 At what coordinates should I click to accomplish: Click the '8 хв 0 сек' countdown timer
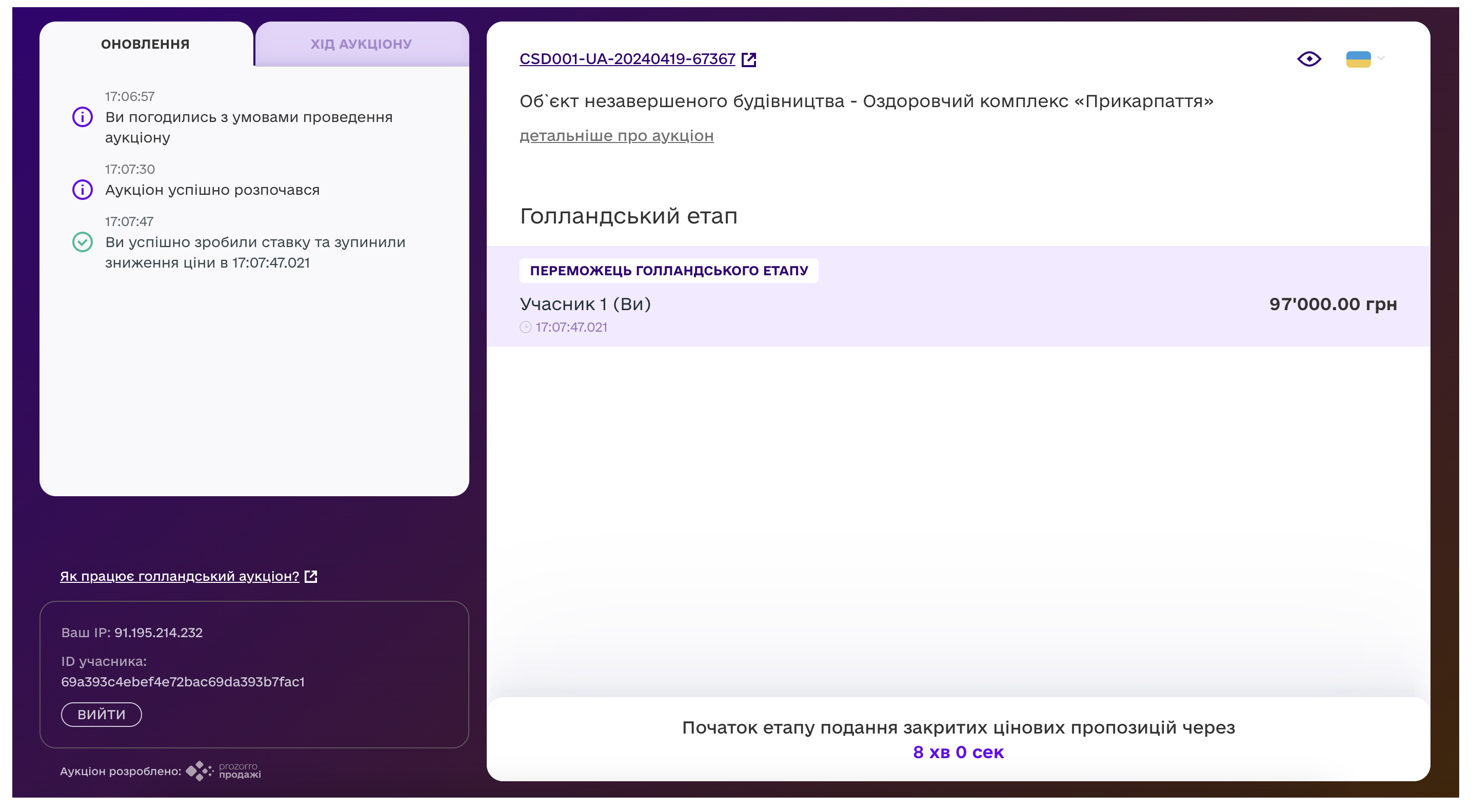(958, 752)
